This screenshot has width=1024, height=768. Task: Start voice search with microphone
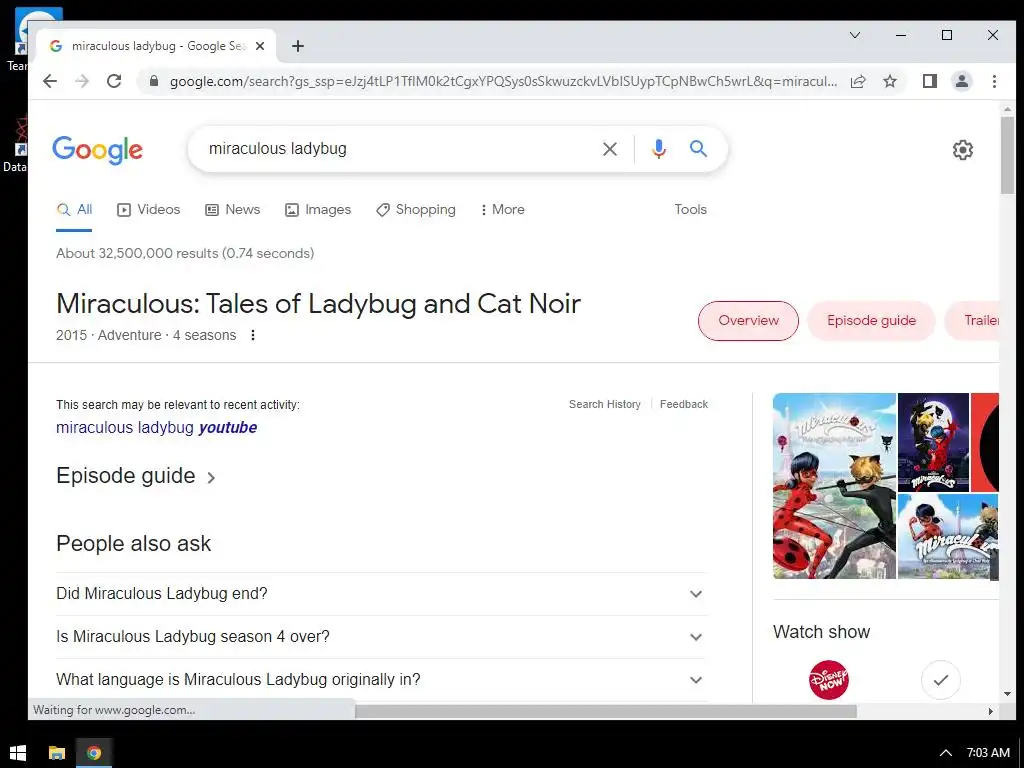[x=659, y=149]
